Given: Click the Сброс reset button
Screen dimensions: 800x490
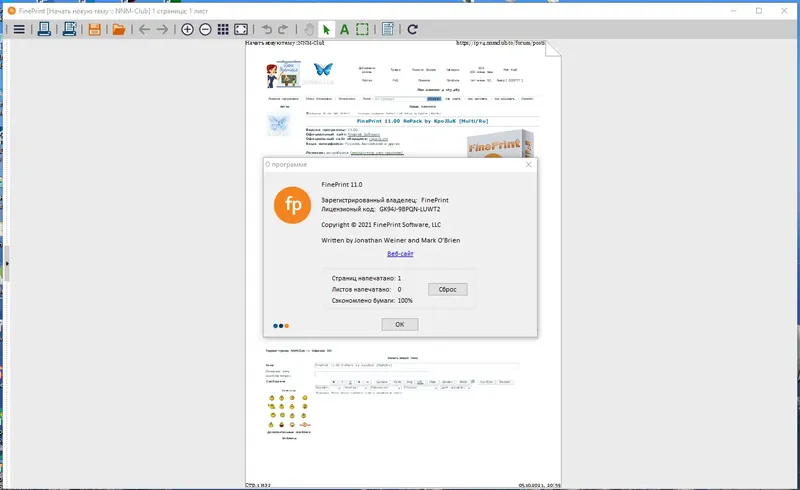Looking at the screenshot, I should [447, 289].
